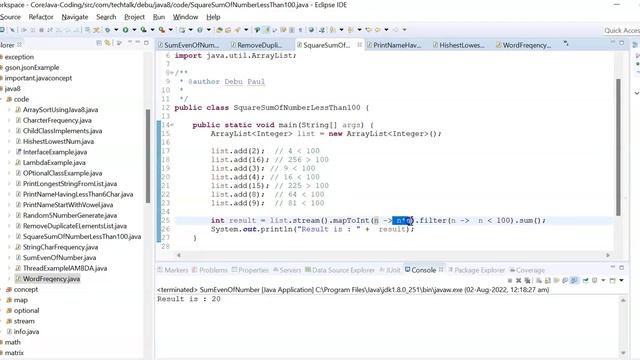The height and width of the screenshot is (360, 640).
Task: Open the Open Console dropdown arrow
Action: [x=622, y=280]
